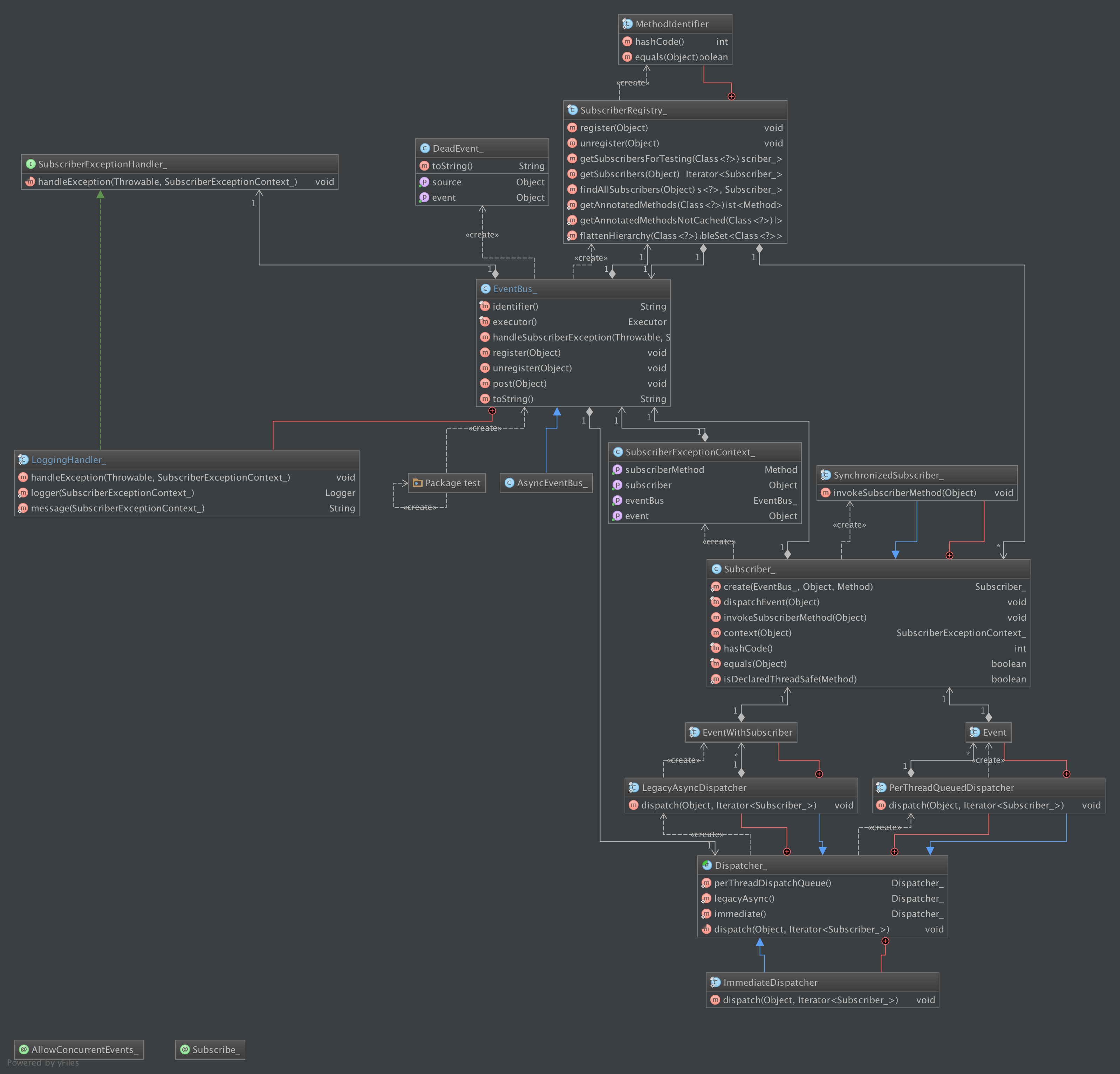1120x1074 pixels.
Task: Click the EventBus_ class icon
Action: click(x=485, y=289)
